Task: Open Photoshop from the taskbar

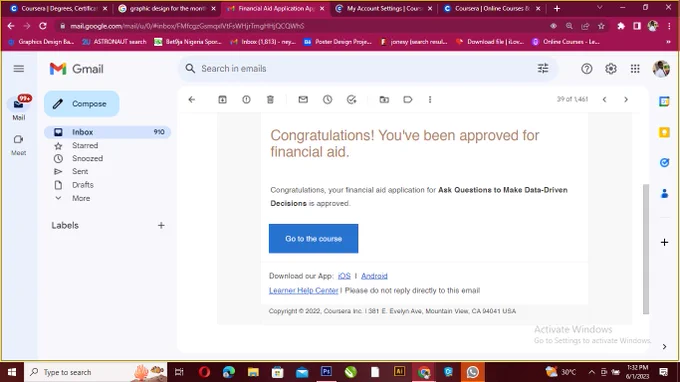Action: click(326, 372)
